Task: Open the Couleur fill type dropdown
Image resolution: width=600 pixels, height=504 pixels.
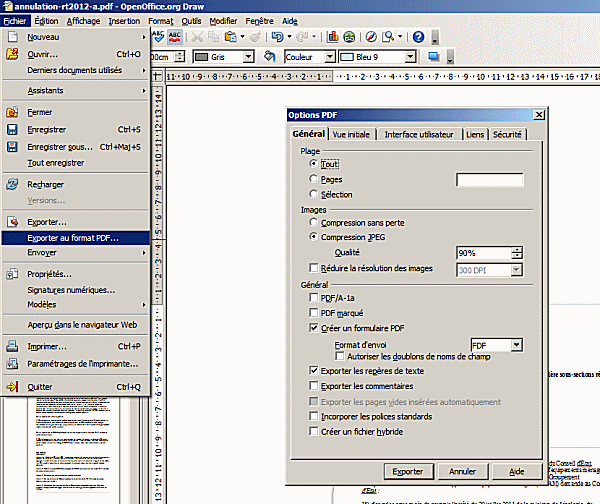Action: pos(329,57)
